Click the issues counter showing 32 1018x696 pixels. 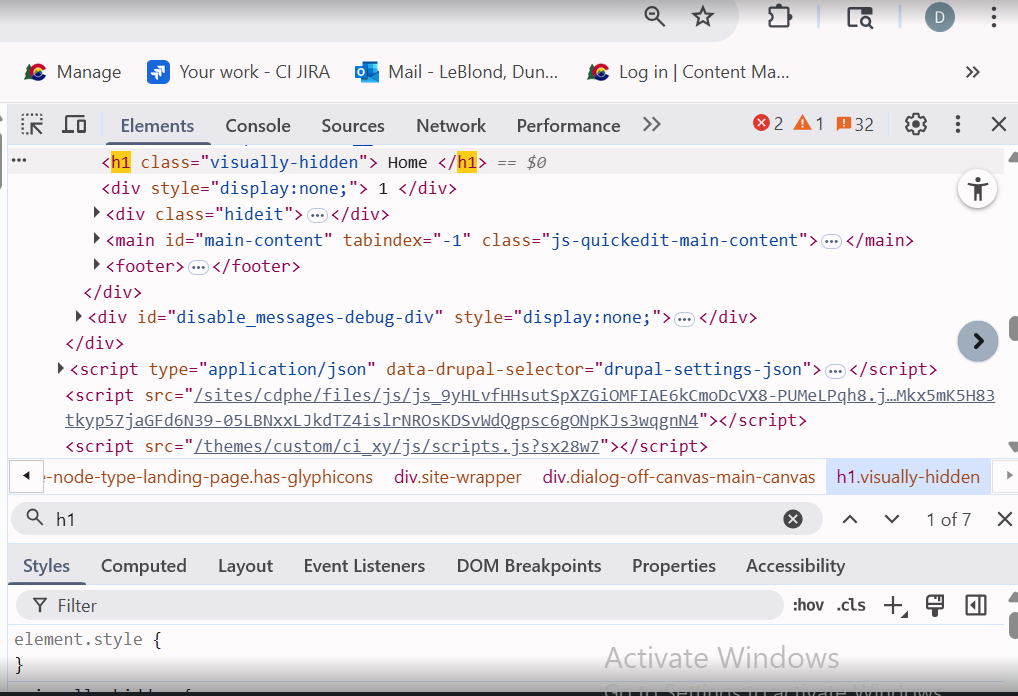[855, 123]
